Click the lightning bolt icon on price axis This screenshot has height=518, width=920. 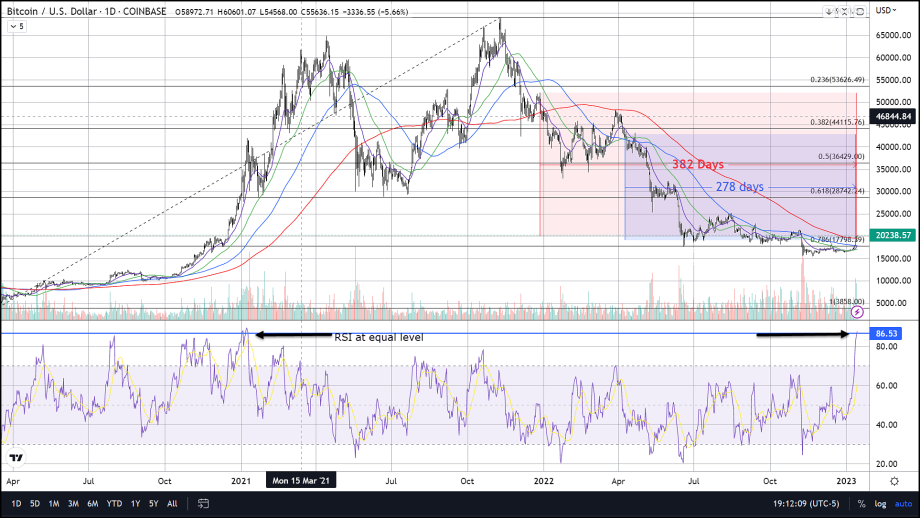(855, 312)
